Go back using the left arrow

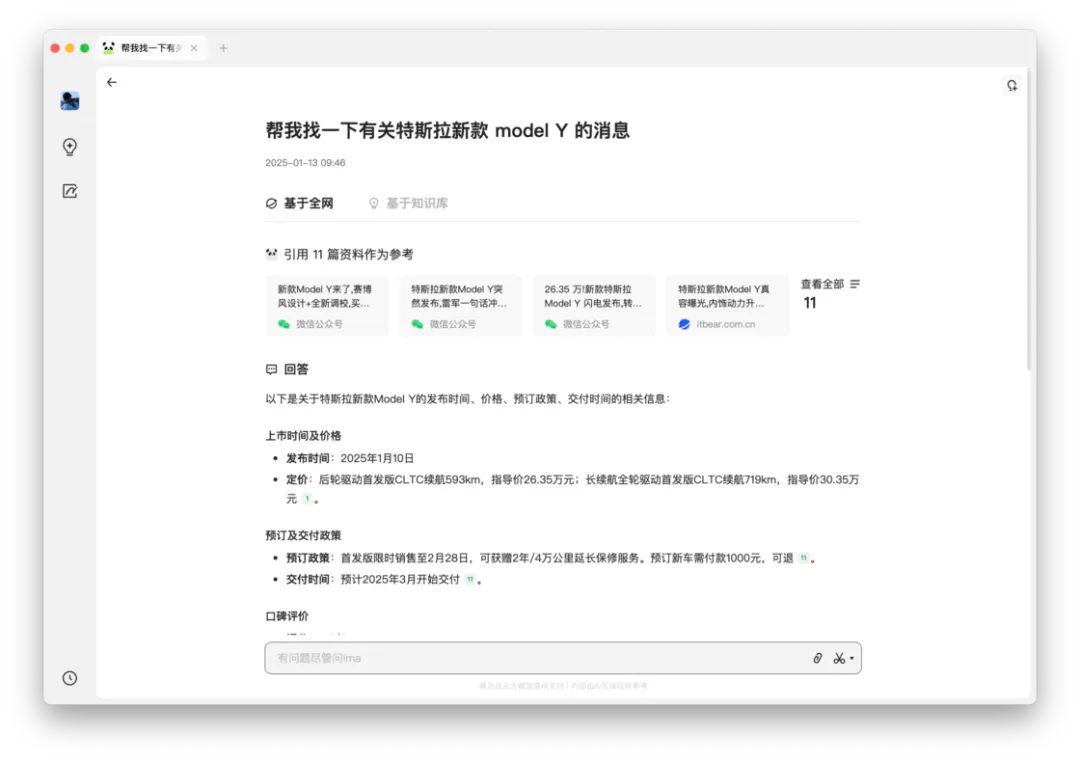[112, 82]
